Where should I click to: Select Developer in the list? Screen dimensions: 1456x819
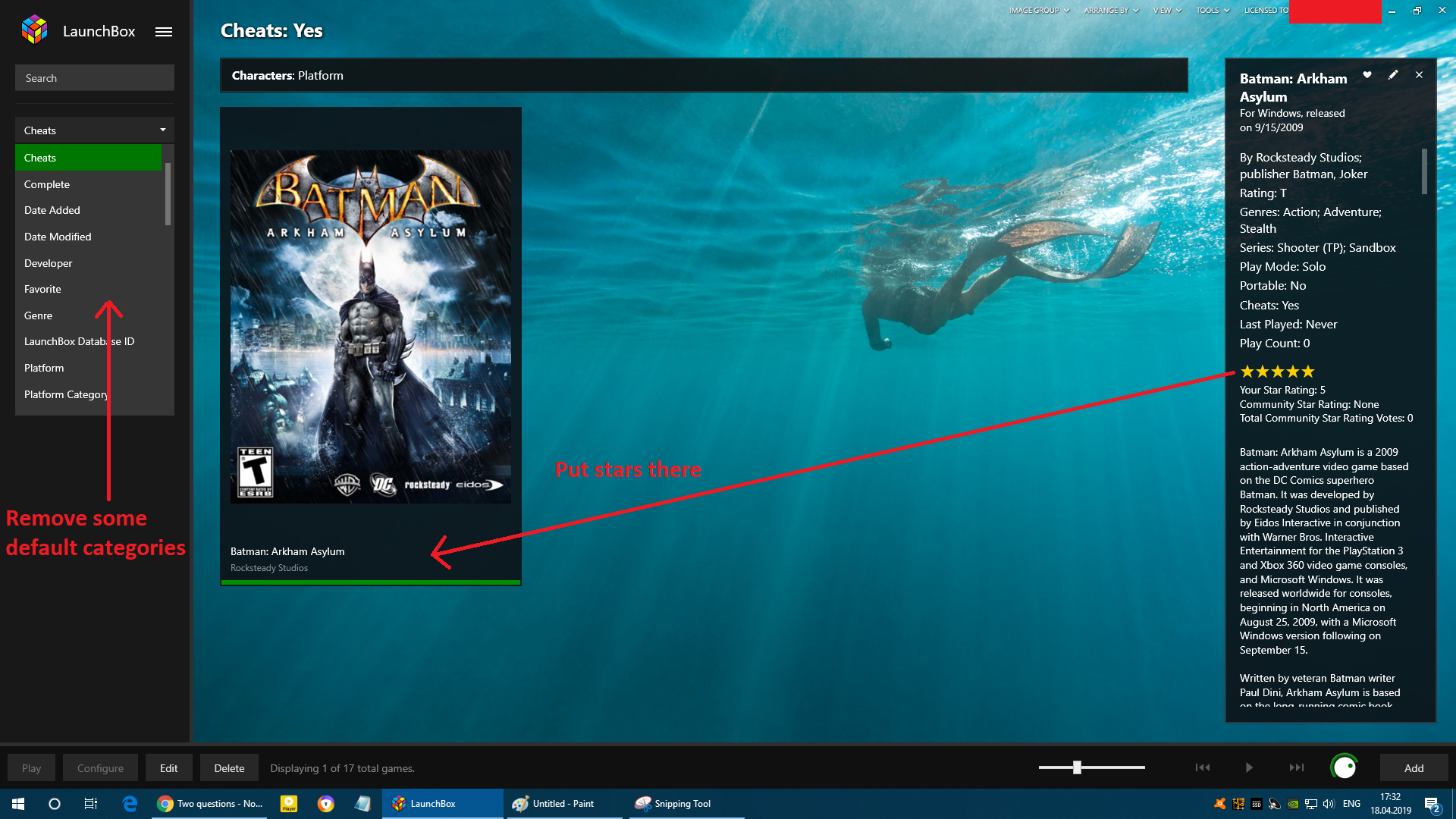tap(89, 263)
